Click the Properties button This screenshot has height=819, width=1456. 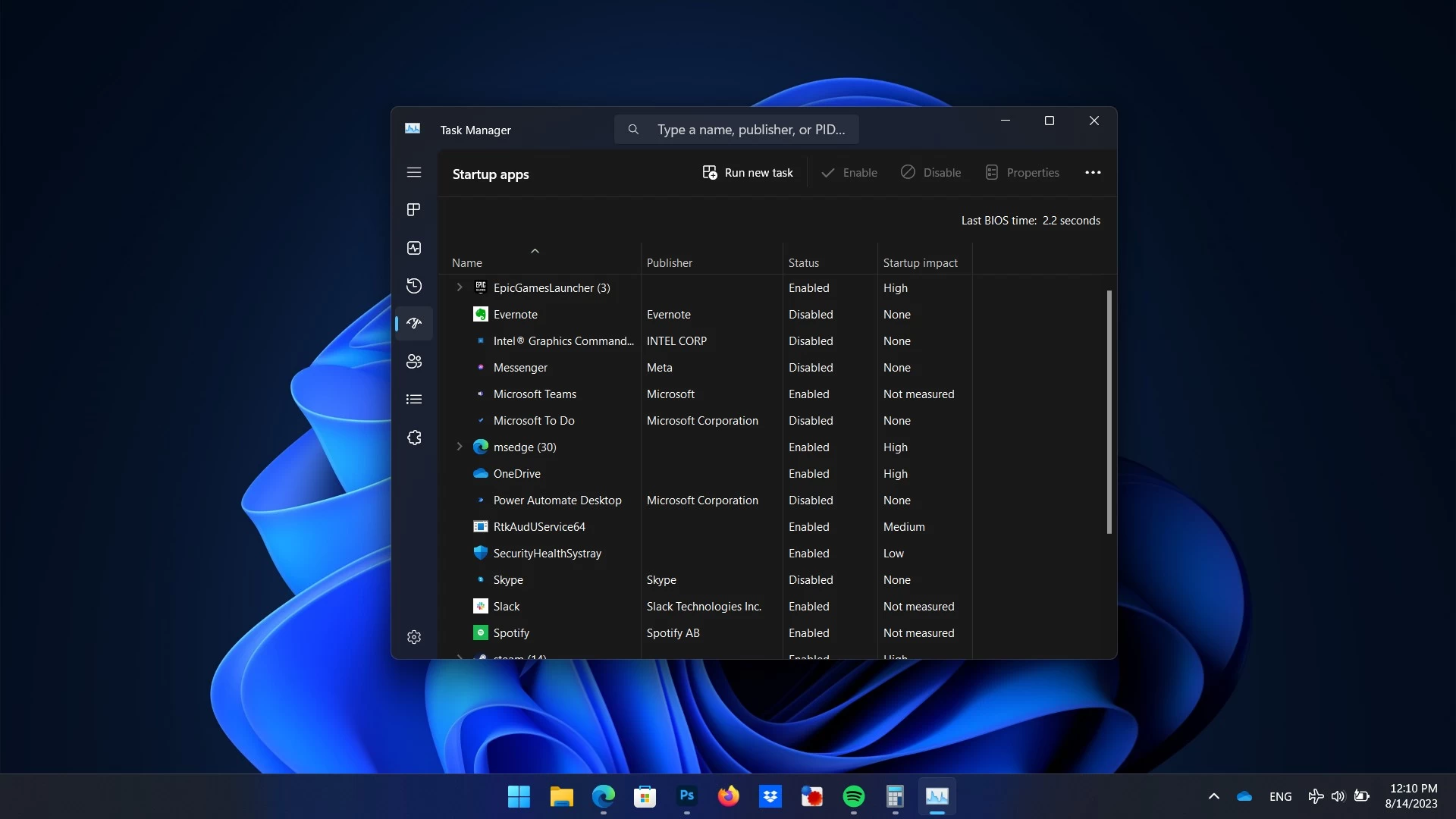[x=1022, y=173]
